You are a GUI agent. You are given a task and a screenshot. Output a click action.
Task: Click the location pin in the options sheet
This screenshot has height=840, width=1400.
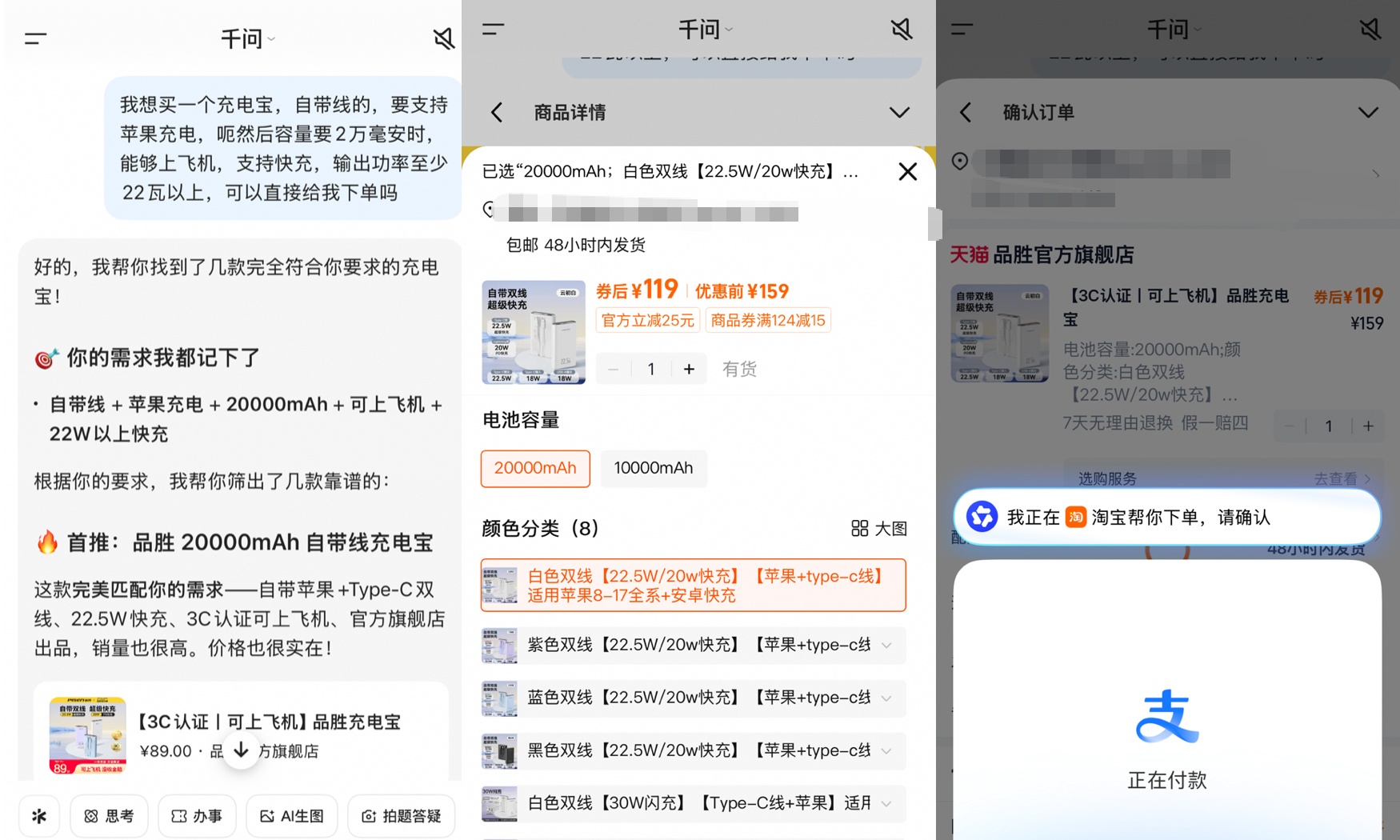tap(489, 210)
